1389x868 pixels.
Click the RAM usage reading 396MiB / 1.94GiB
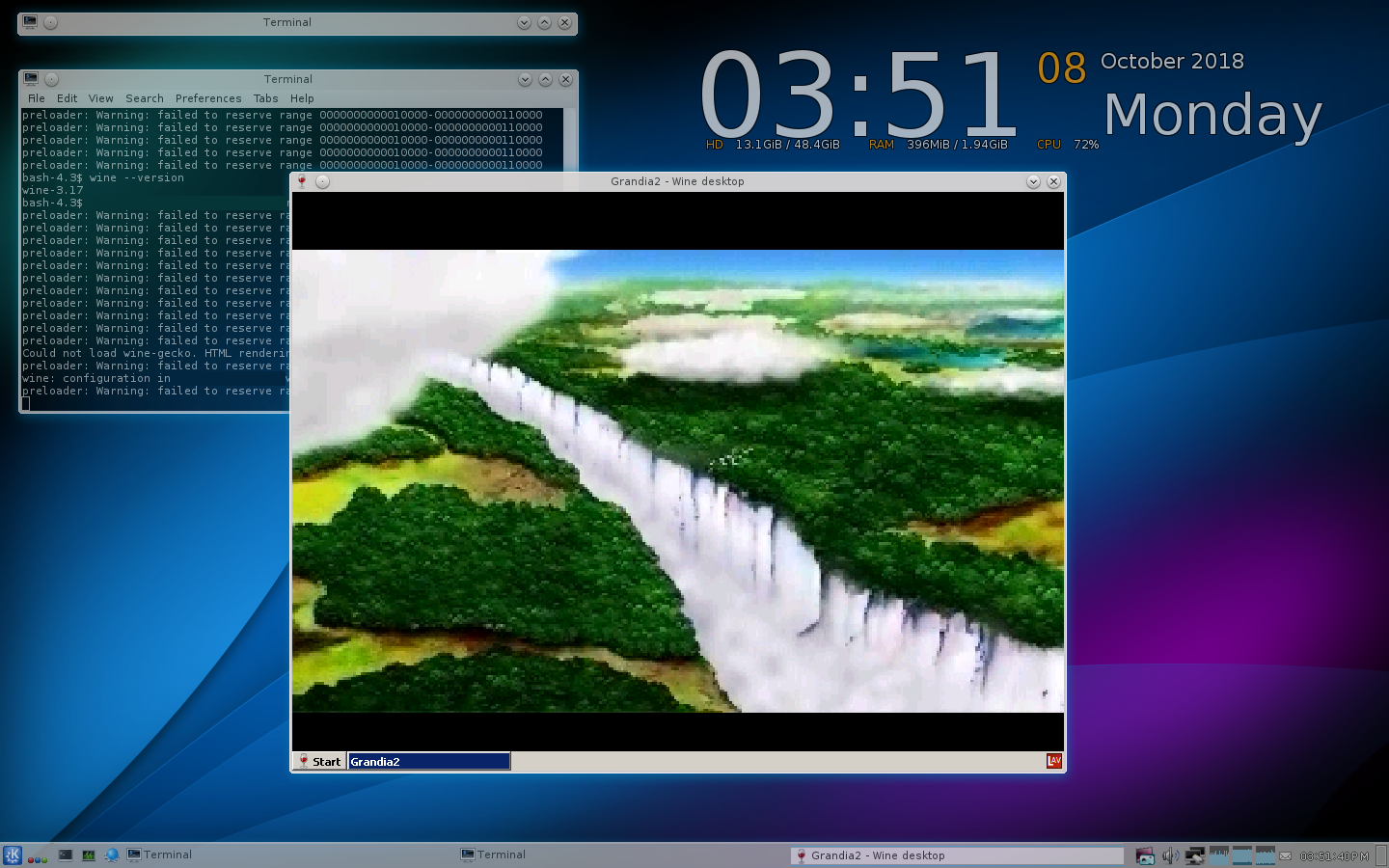957,145
